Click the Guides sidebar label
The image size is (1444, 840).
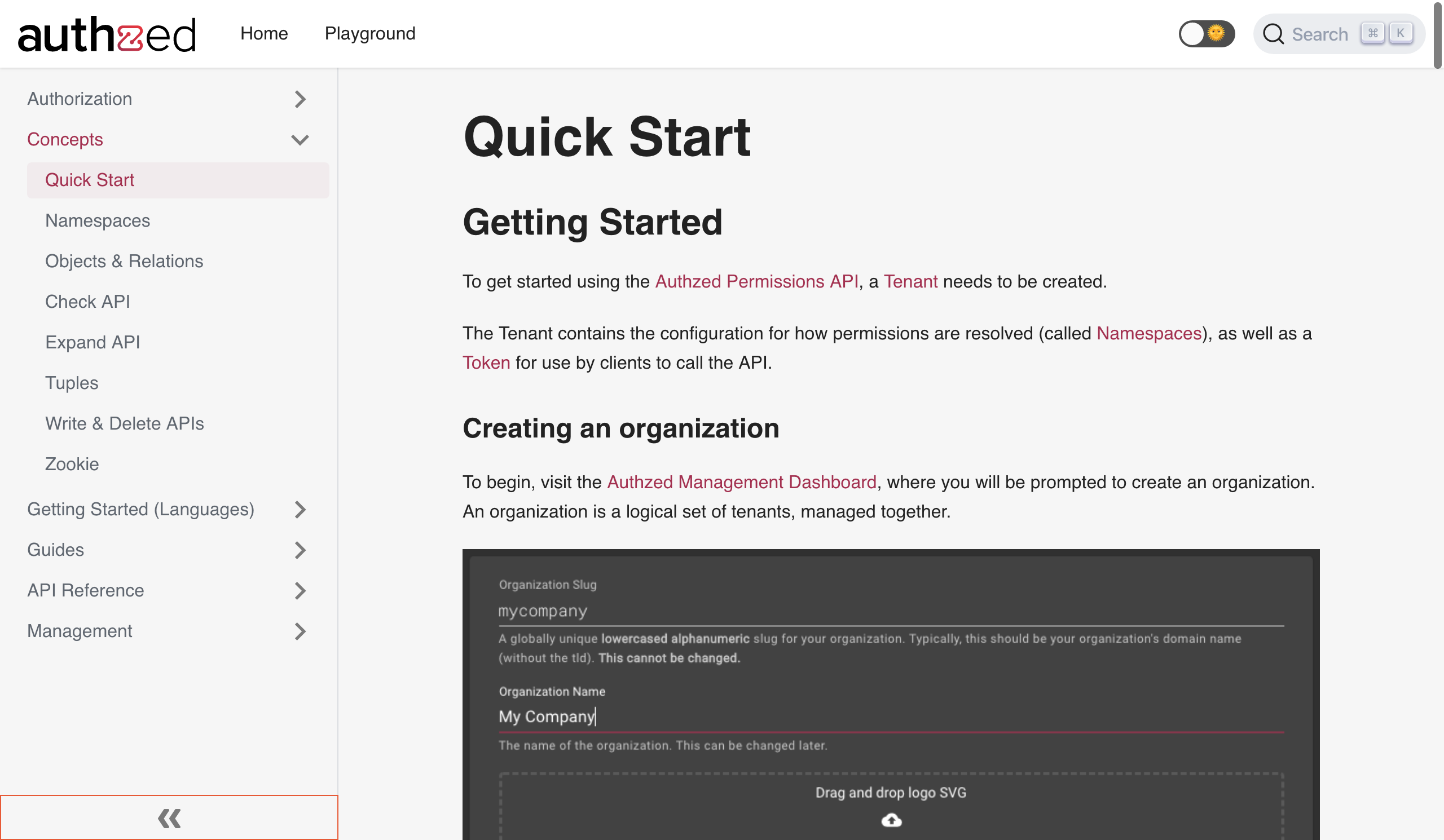click(x=55, y=550)
